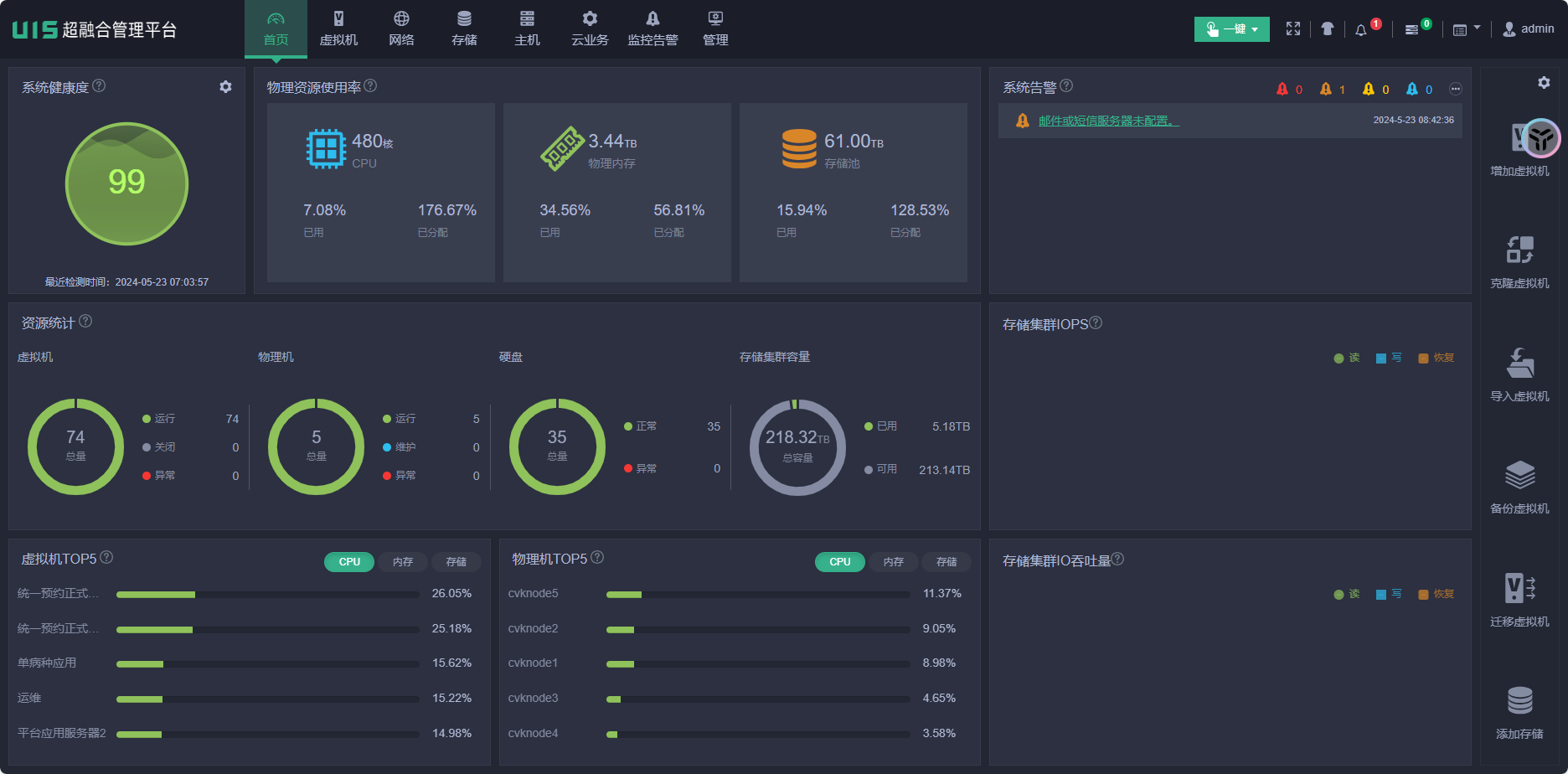Click the Import VM (导入虚拟机) shortcut
This screenshot has height=774, width=1568.
pos(1519,374)
